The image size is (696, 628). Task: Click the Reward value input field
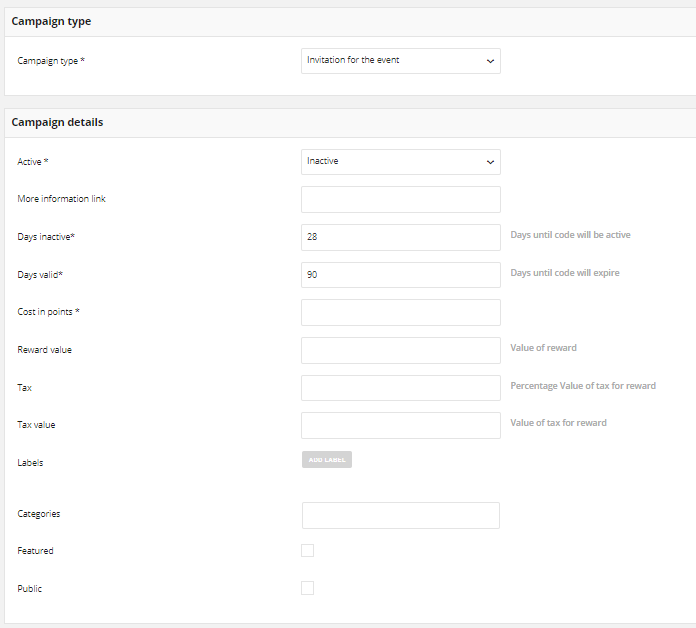(x=400, y=350)
